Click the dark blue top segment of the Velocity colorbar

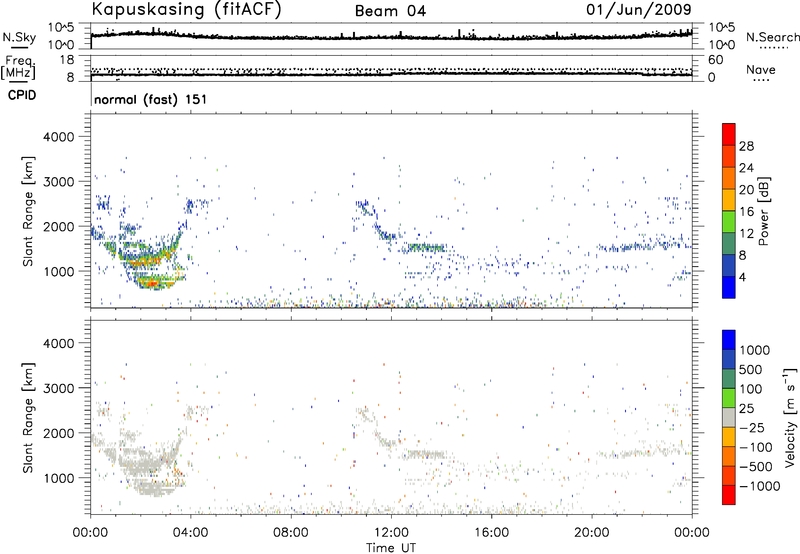pos(729,340)
